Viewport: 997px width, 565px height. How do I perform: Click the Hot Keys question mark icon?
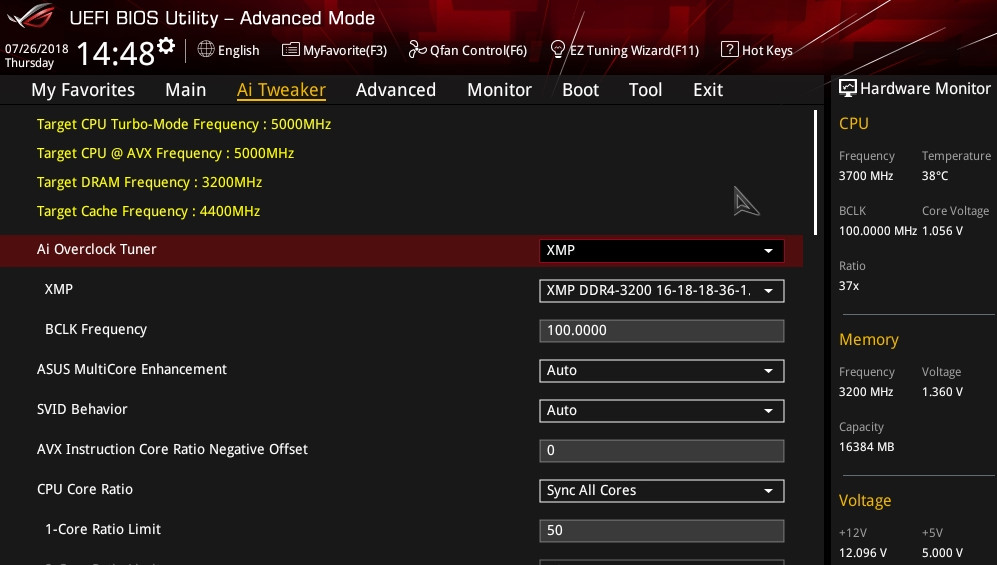729,49
